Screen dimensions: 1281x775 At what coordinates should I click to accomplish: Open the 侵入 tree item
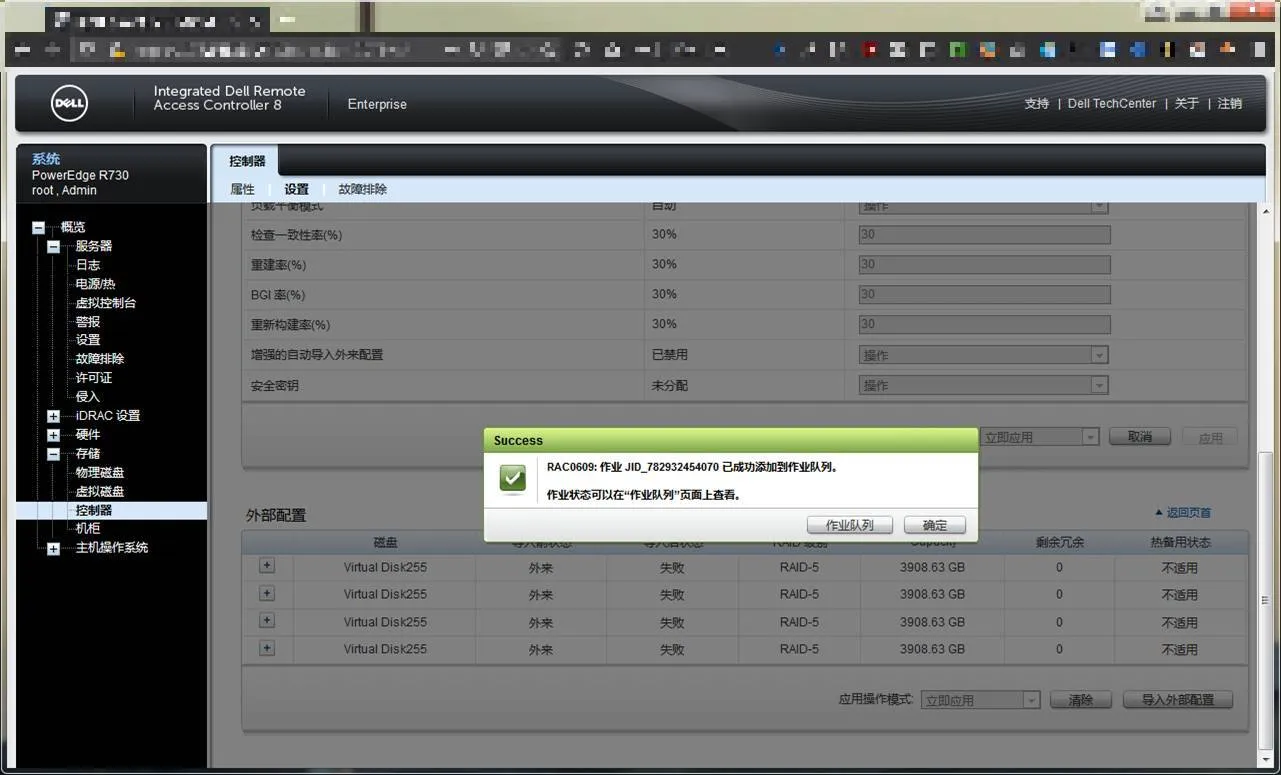[x=88, y=397]
